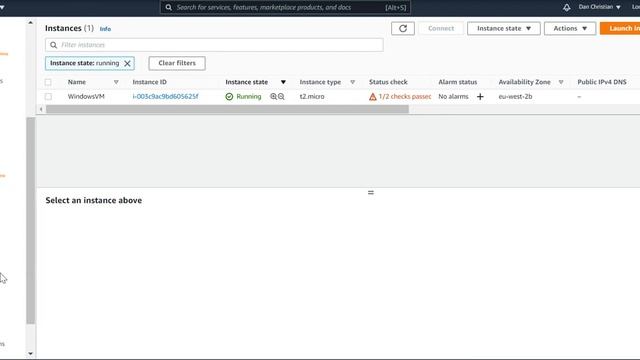This screenshot has width=640, height=360.
Task: Add an alarm with the plus icon
Action: 480,97
